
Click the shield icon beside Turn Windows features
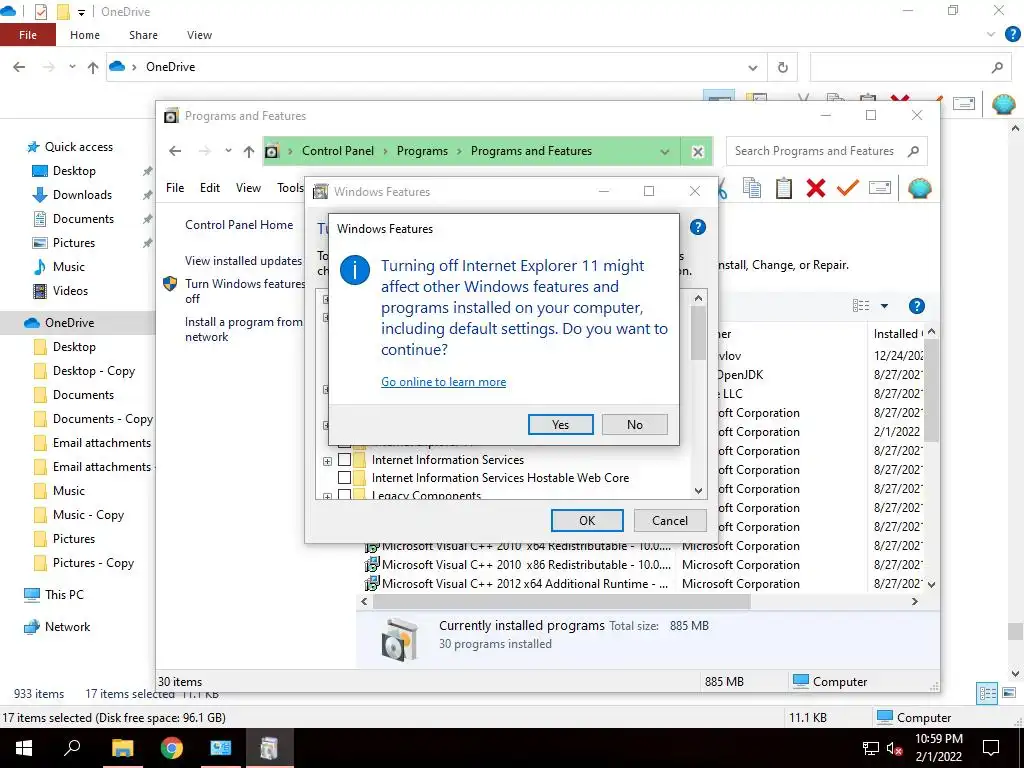[x=170, y=284]
